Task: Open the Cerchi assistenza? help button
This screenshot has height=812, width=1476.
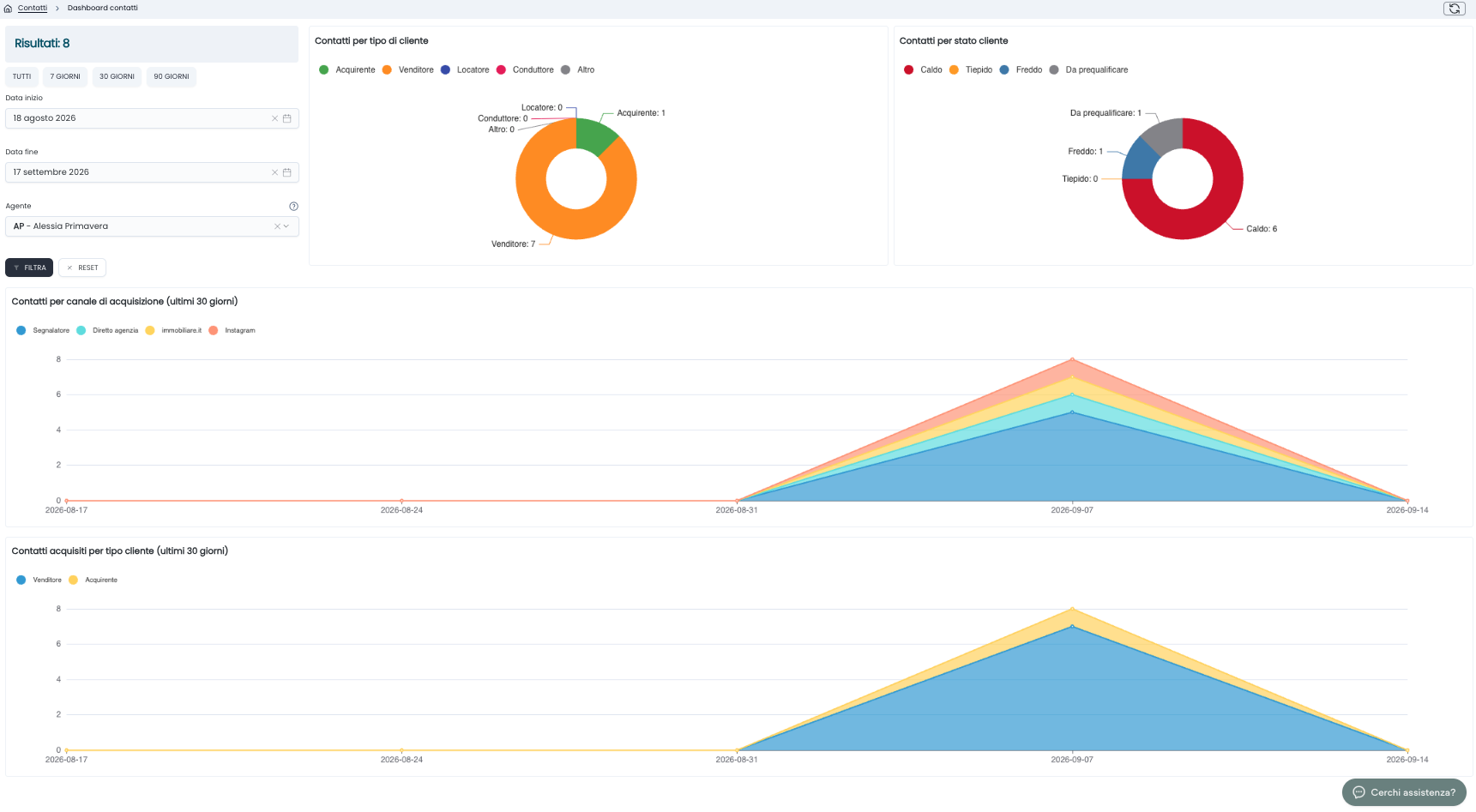Action: (1404, 792)
